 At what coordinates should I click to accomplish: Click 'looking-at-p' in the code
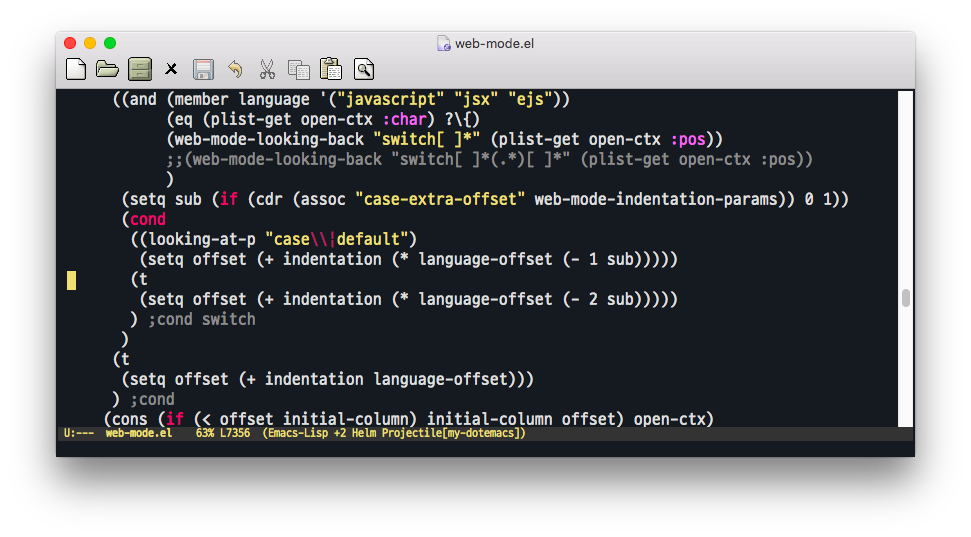click(202, 239)
